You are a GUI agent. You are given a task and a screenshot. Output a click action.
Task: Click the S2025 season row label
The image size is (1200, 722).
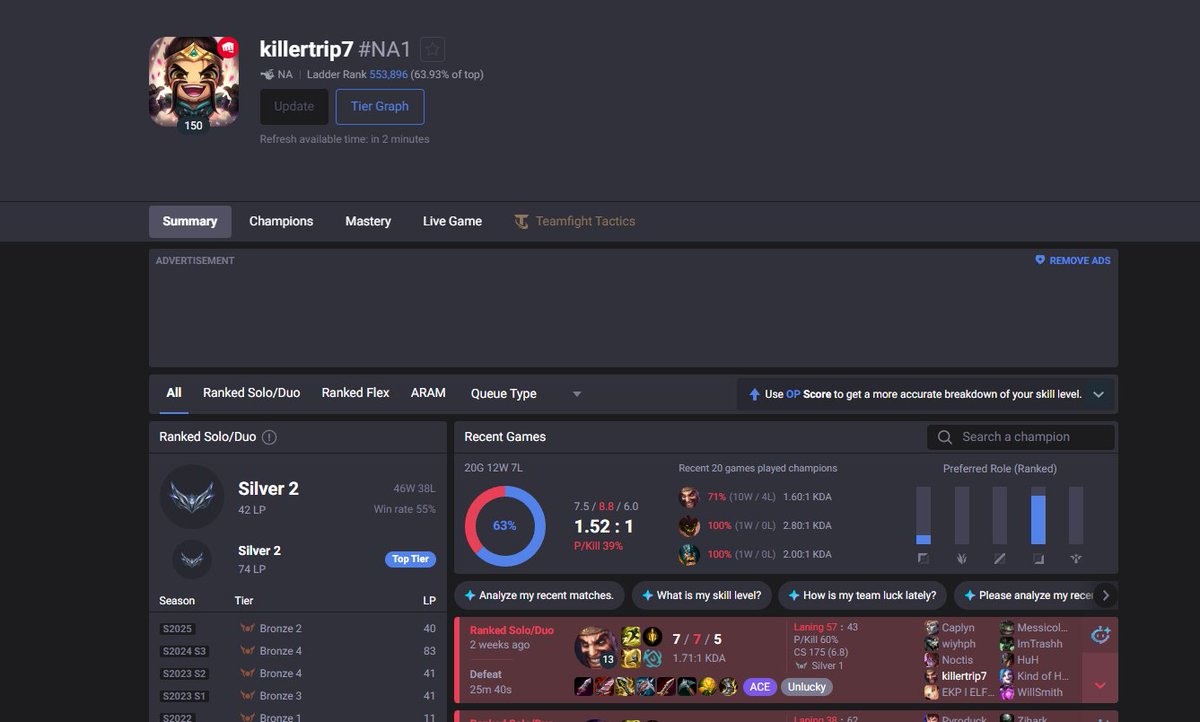tap(177, 629)
